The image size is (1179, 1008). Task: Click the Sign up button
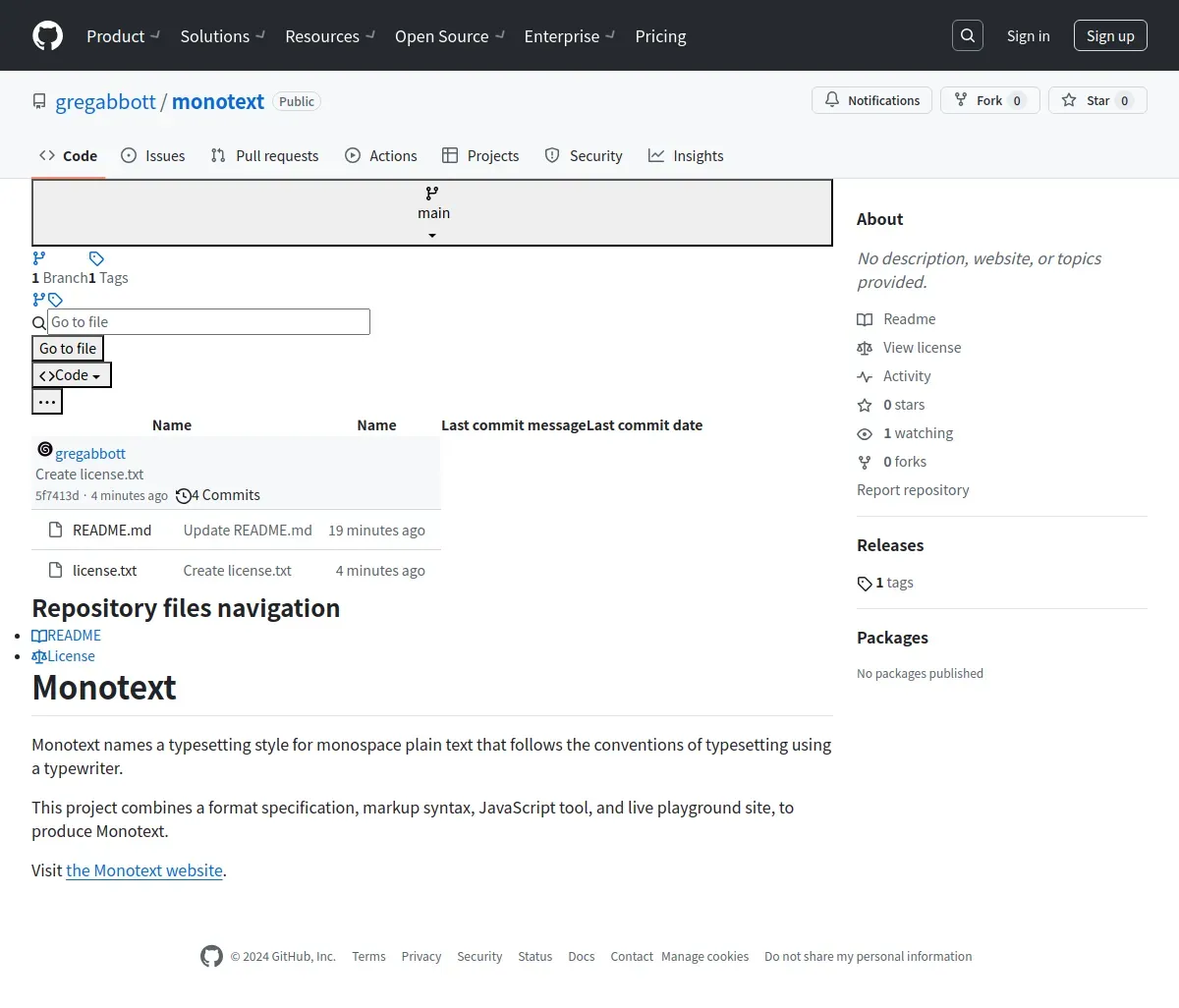pyautogui.click(x=1110, y=35)
